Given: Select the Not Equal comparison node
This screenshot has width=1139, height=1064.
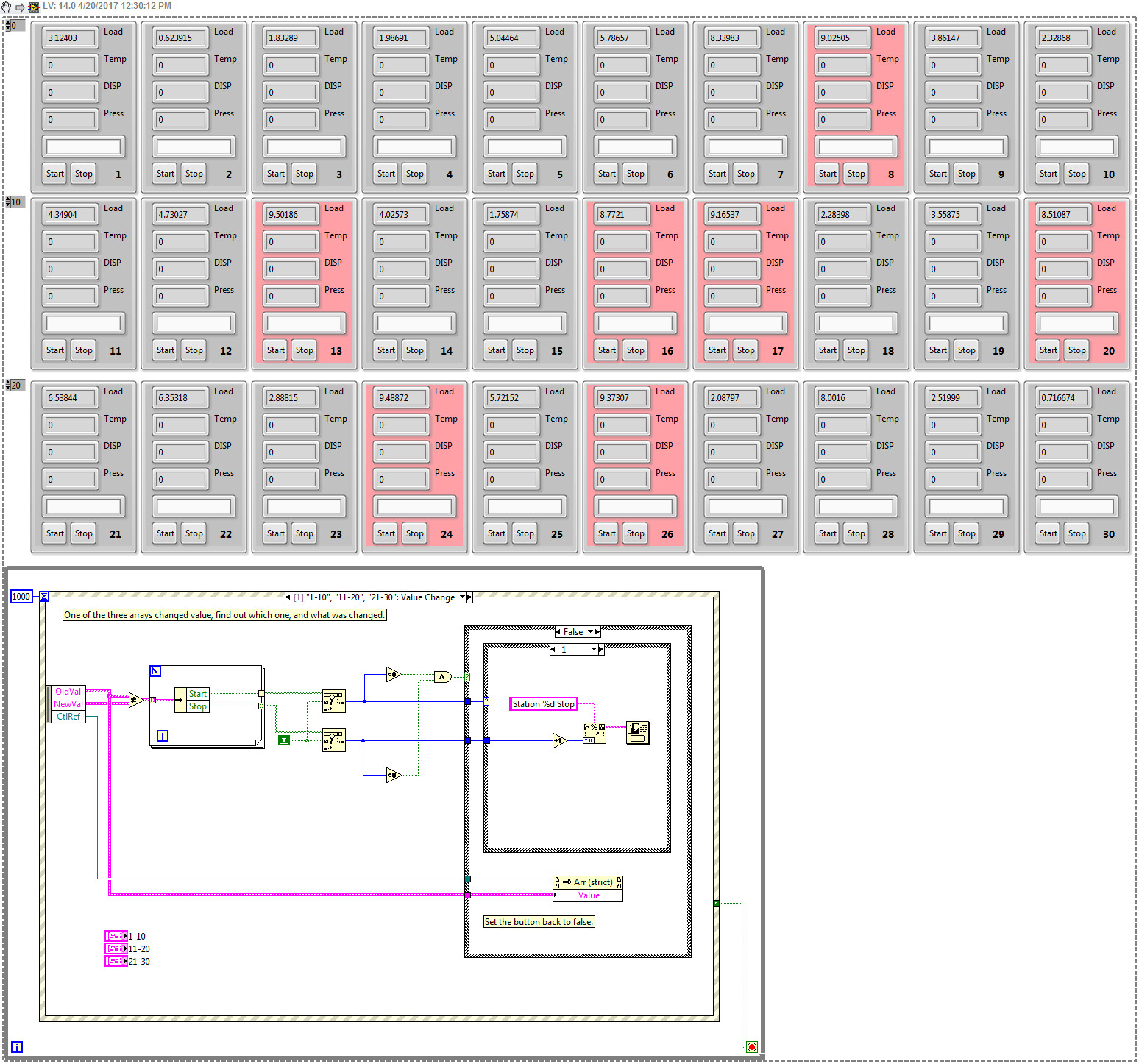Looking at the screenshot, I should 136,700.
